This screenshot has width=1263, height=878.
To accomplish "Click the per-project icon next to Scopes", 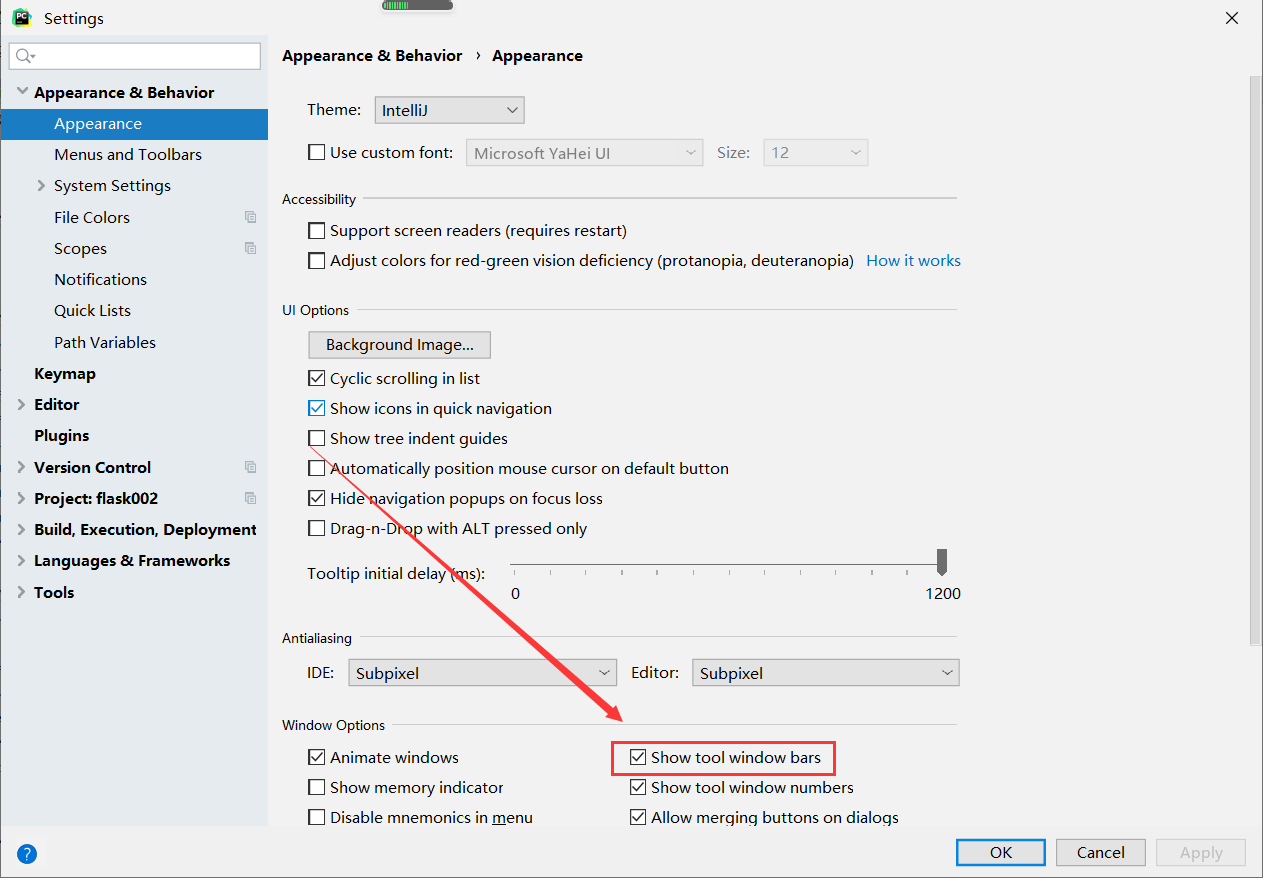I will point(249,248).
